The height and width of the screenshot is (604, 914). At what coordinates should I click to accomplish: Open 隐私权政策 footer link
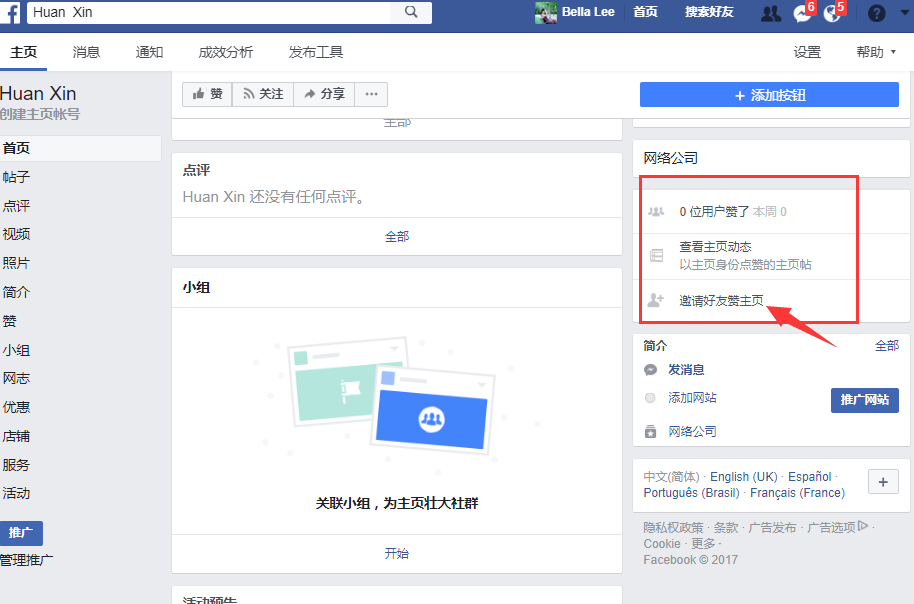tap(673, 528)
